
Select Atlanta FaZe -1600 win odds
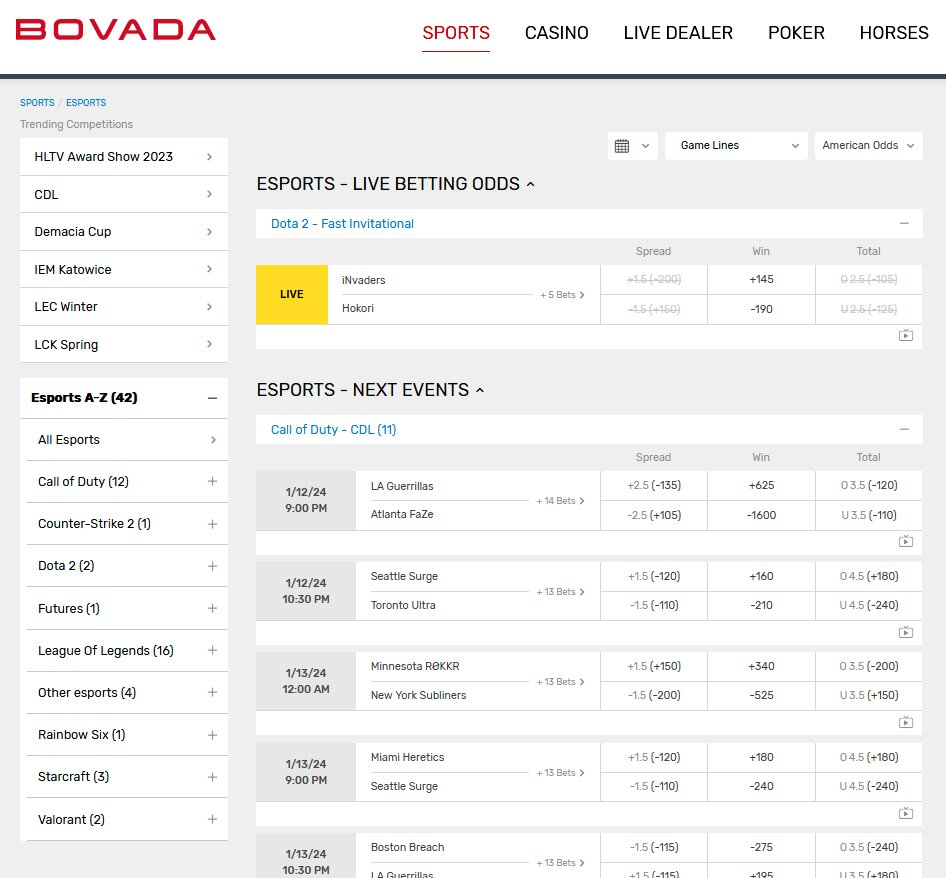tap(761, 515)
